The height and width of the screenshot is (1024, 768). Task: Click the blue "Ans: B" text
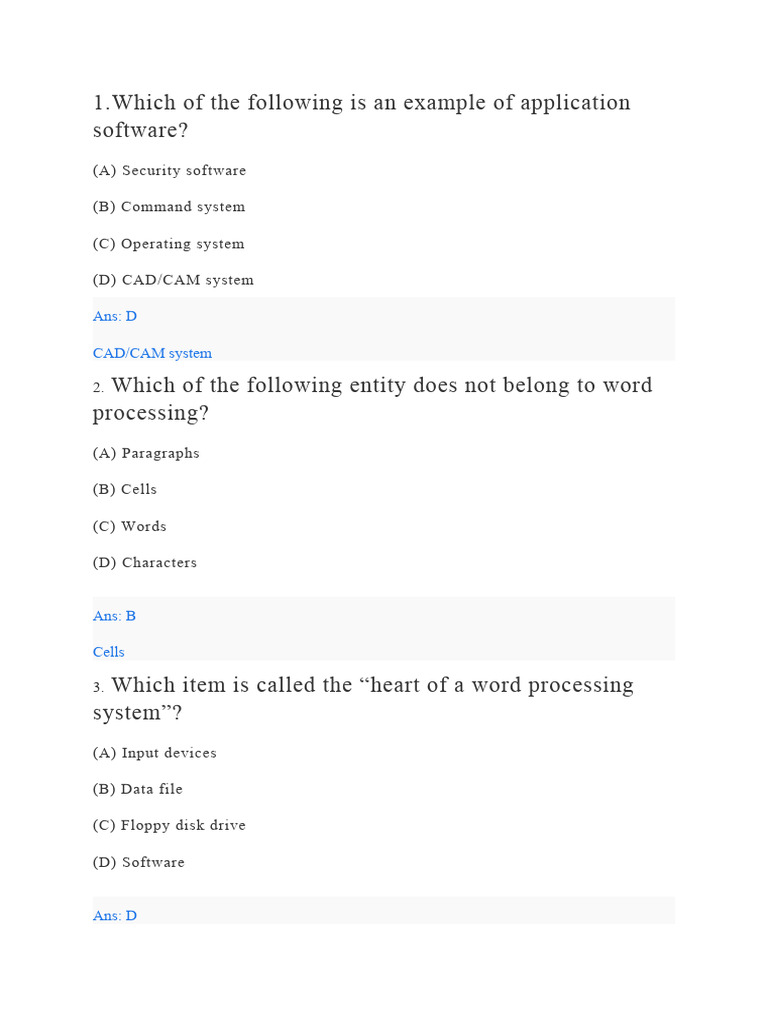(114, 616)
